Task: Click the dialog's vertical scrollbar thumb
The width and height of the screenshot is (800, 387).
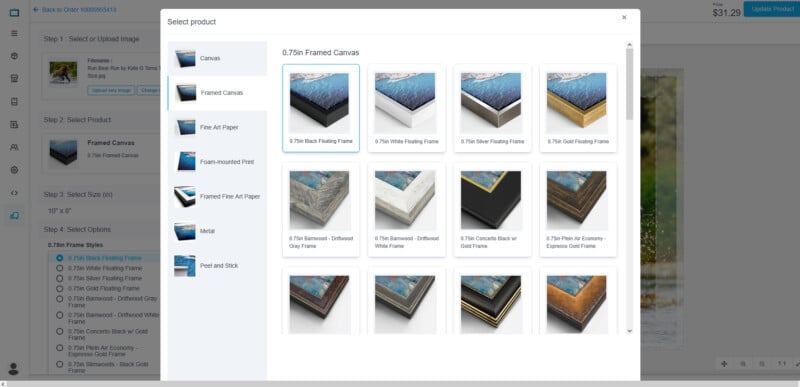Action: click(629, 84)
